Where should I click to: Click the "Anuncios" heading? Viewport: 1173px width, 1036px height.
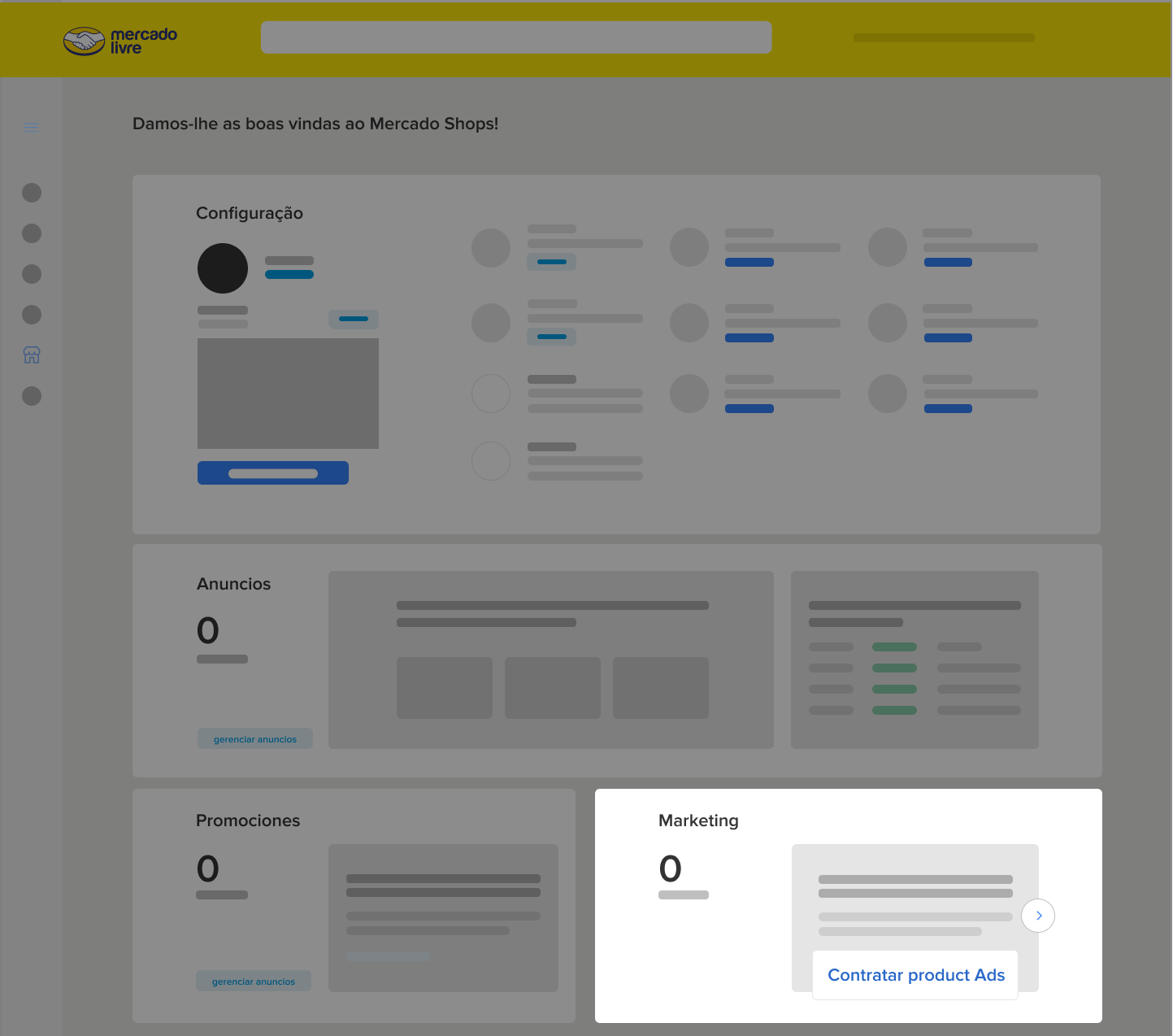click(x=234, y=584)
